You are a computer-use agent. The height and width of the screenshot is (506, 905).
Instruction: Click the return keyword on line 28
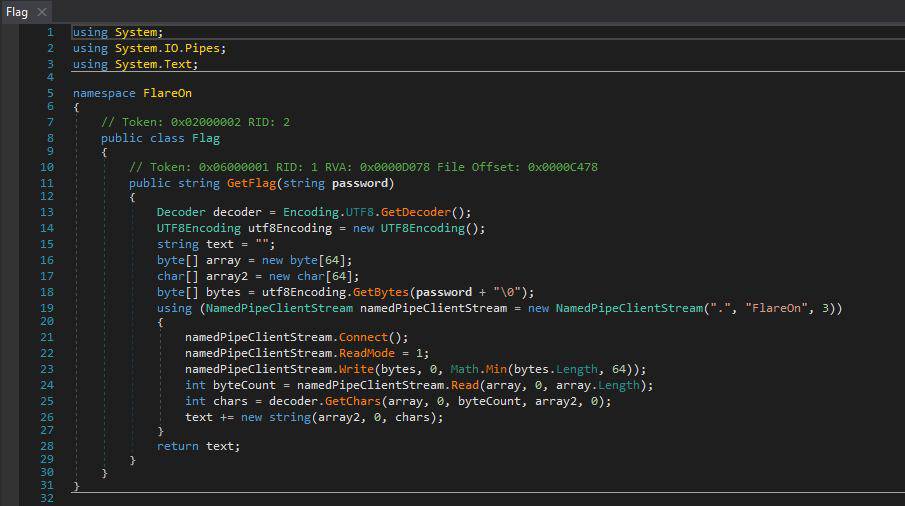point(178,446)
